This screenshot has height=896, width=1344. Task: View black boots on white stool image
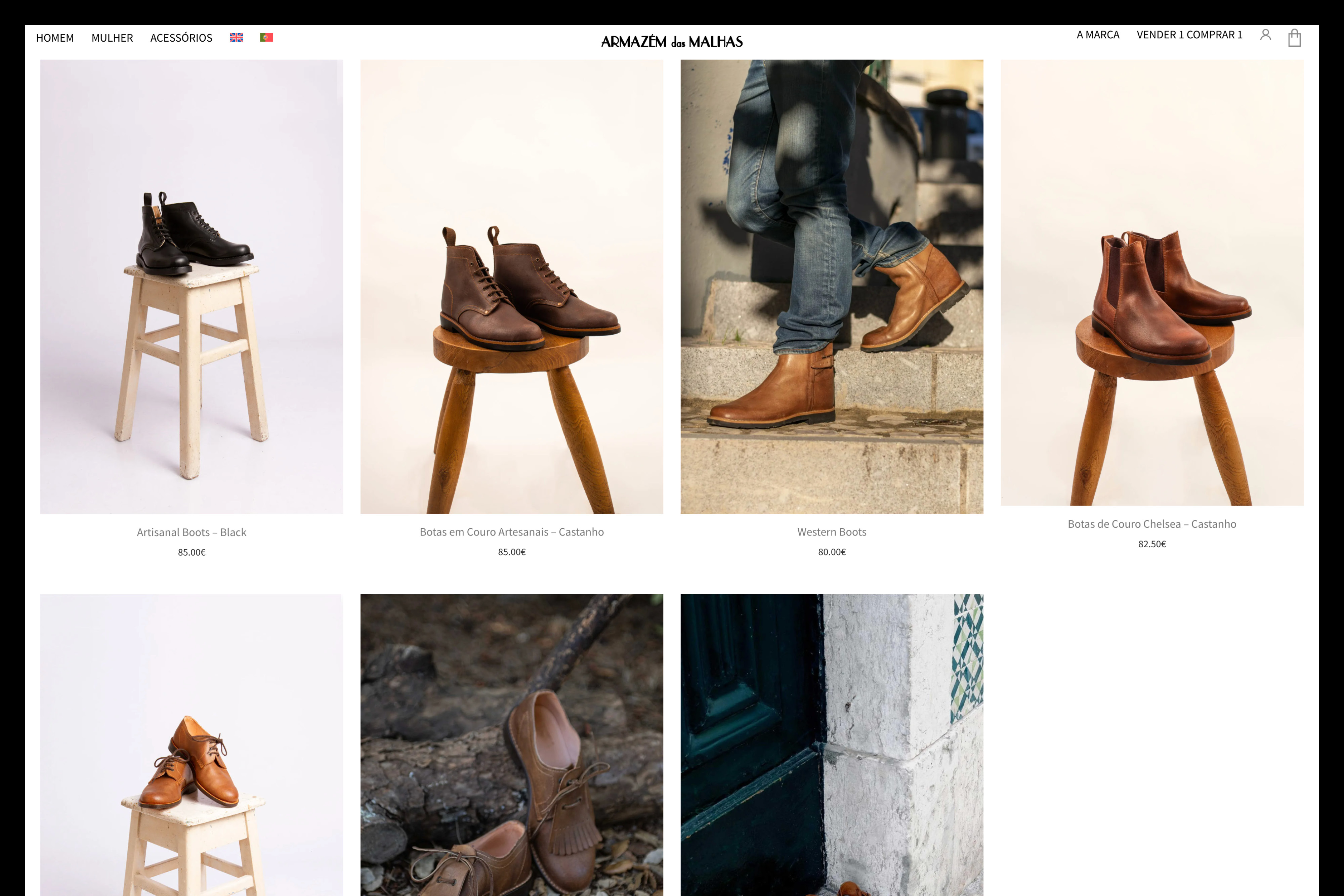[x=192, y=286]
